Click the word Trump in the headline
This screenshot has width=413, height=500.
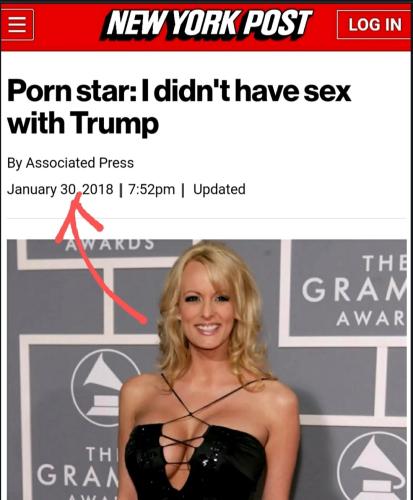pyautogui.click(x=116, y=123)
